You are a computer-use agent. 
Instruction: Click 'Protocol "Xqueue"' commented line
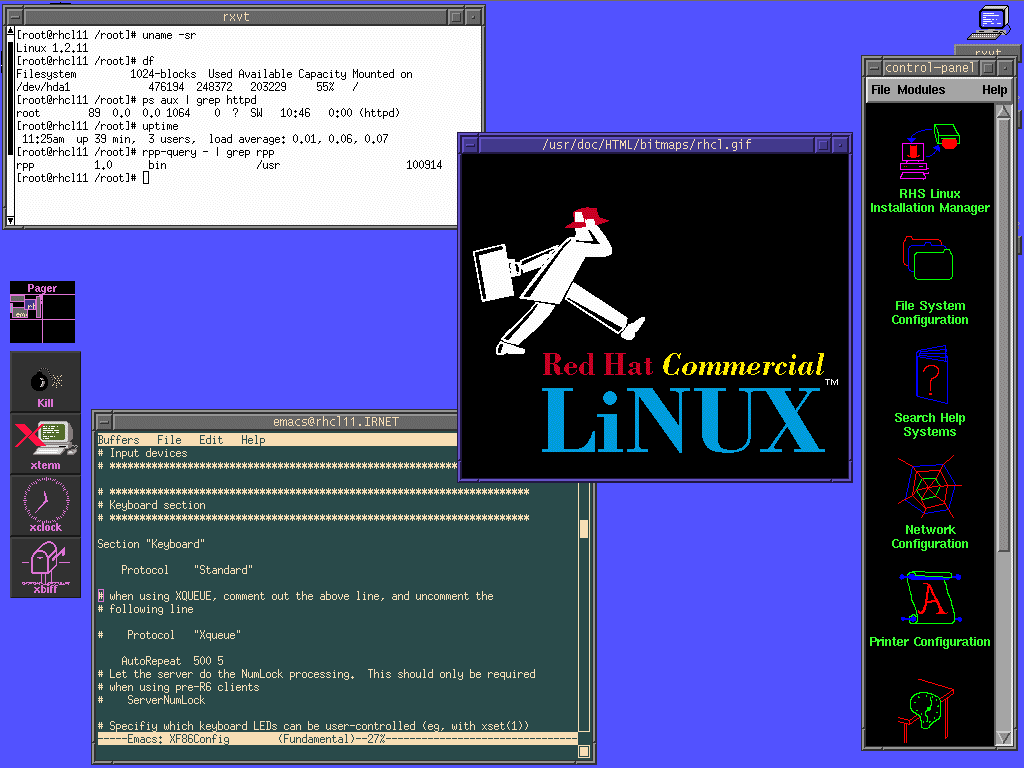coord(169,635)
